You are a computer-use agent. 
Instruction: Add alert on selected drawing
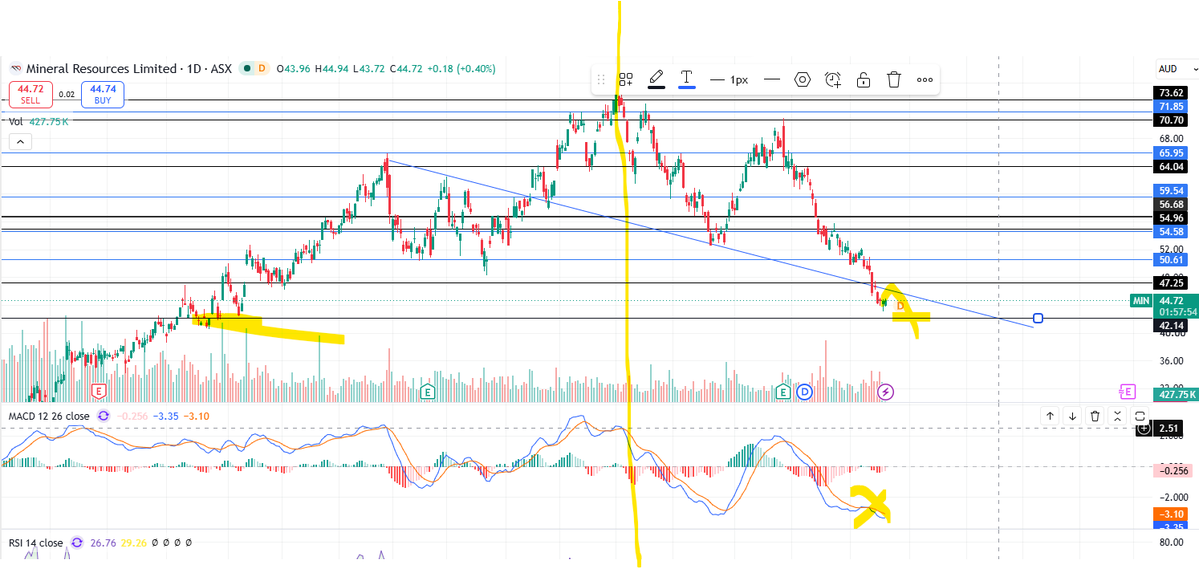(x=833, y=80)
